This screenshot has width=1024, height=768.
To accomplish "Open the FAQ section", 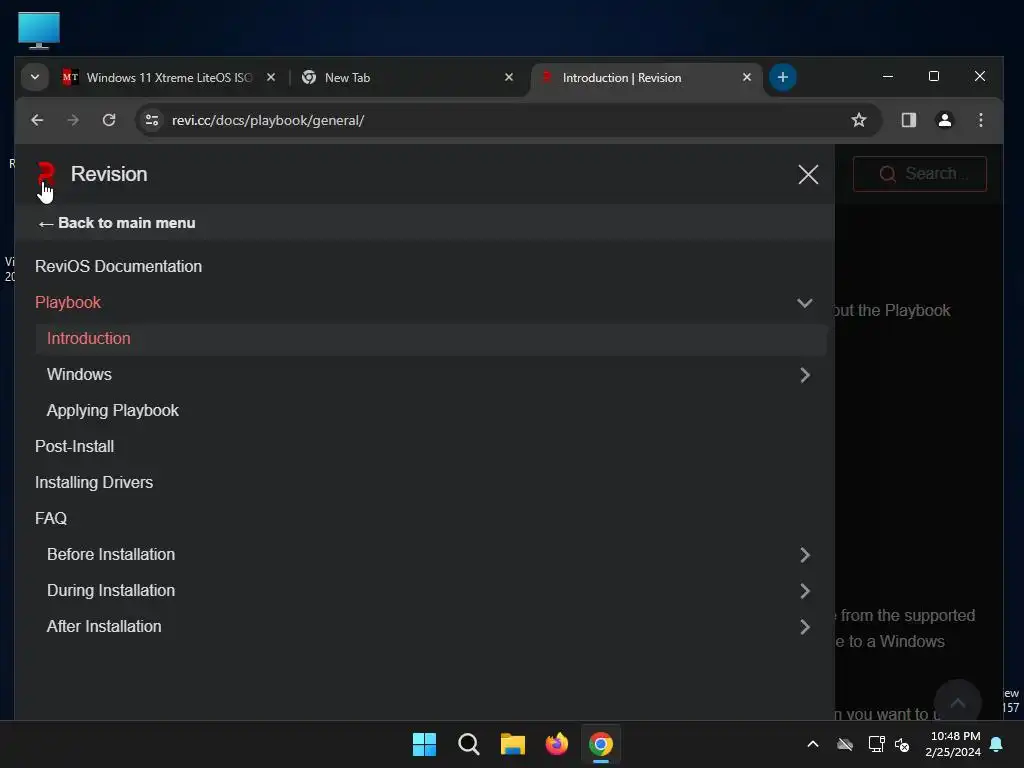I will 51,518.
